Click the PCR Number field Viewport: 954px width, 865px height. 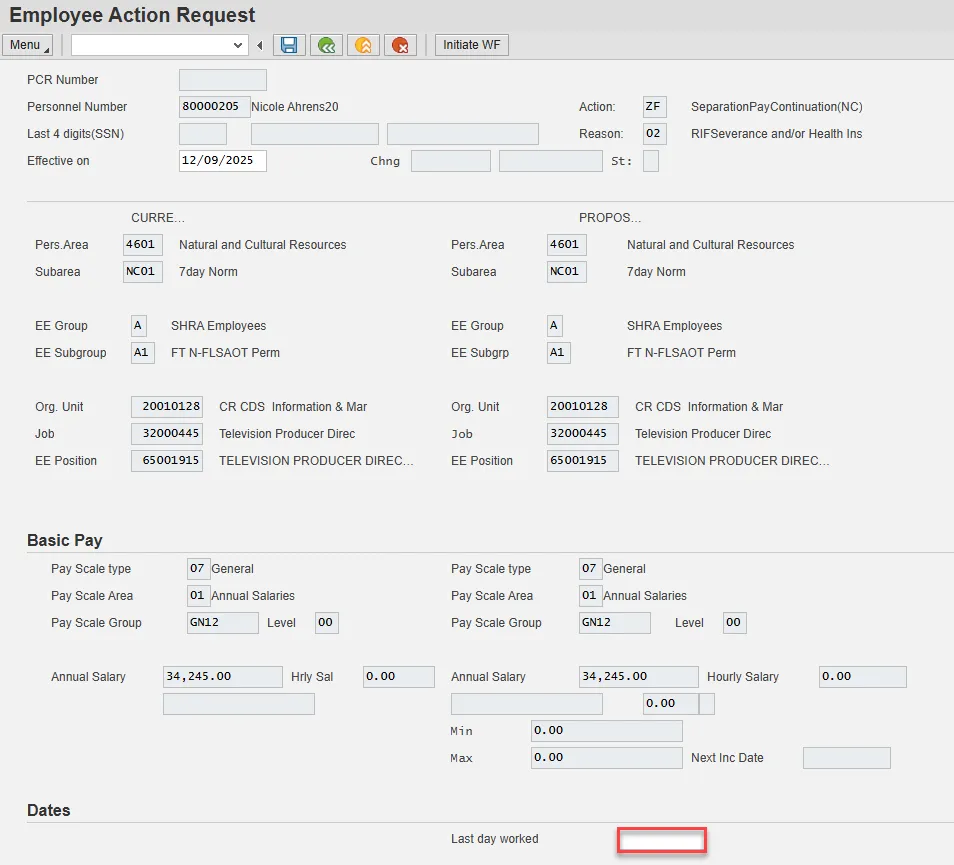click(x=222, y=80)
